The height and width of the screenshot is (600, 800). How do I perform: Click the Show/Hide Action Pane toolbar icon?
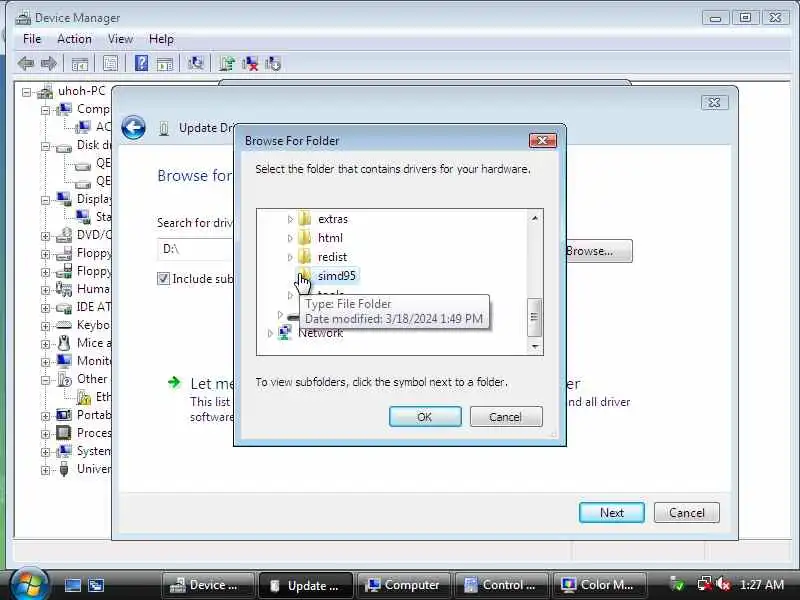point(165,64)
